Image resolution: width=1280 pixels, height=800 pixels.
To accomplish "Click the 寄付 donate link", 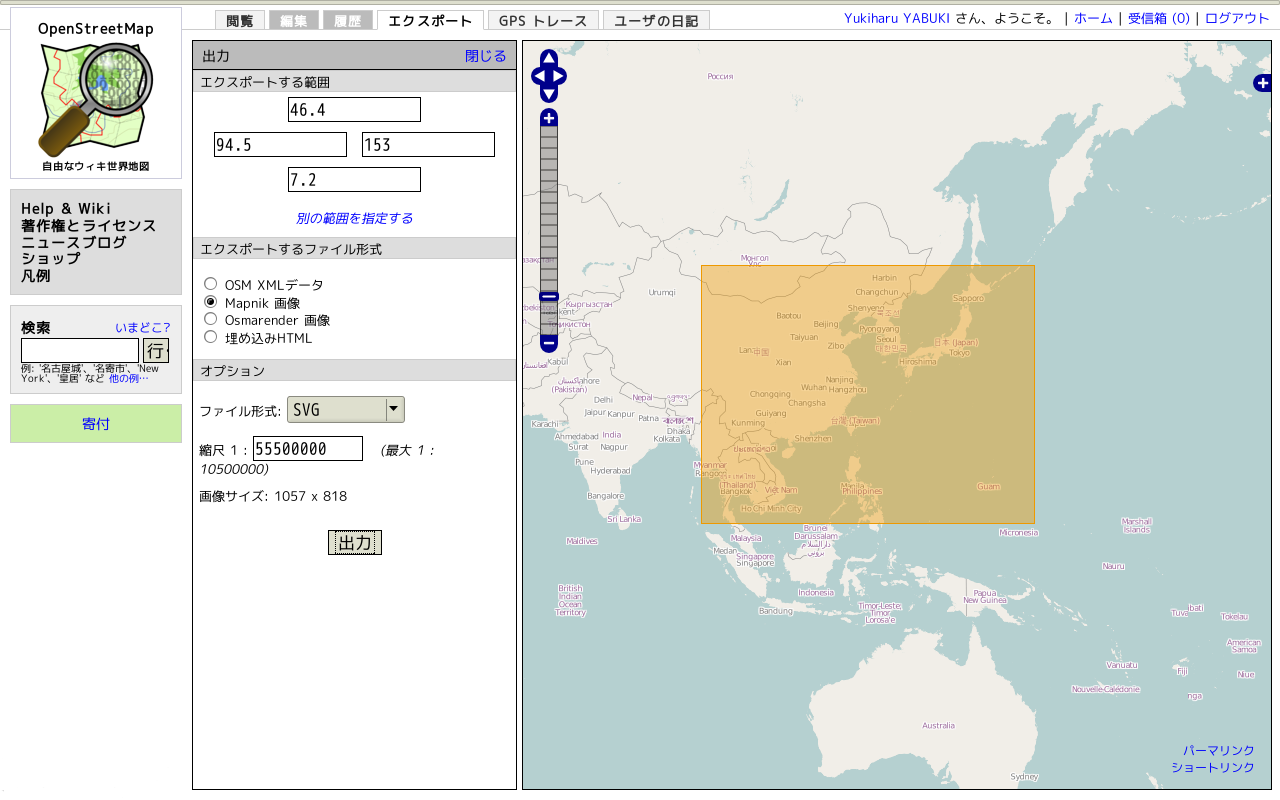I will (x=96, y=424).
